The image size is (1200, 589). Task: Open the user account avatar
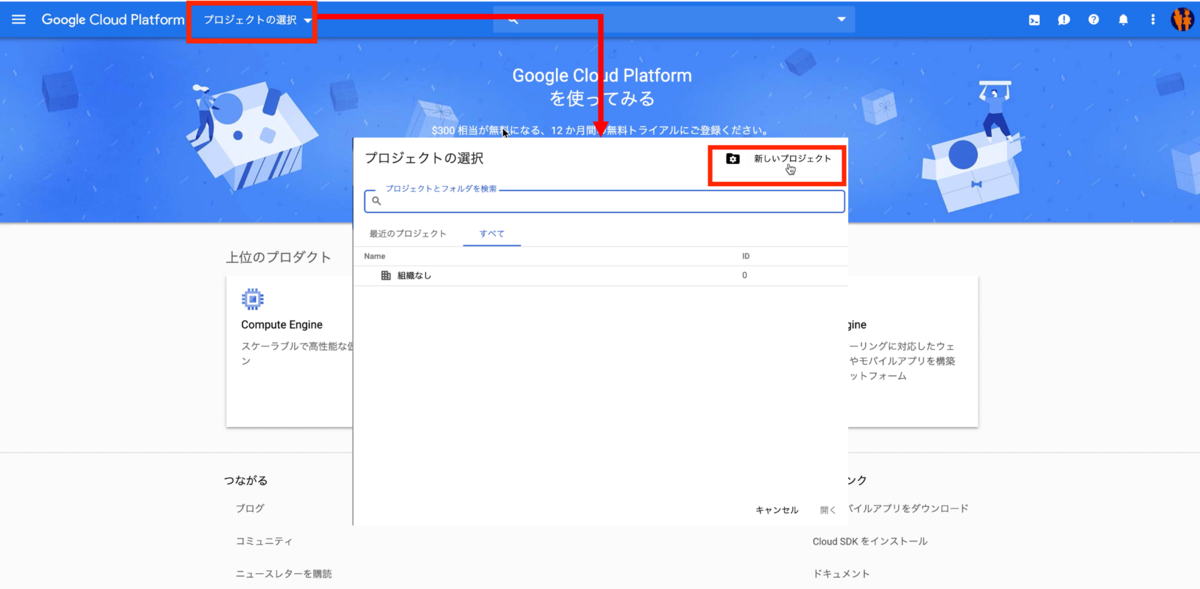[1182, 20]
